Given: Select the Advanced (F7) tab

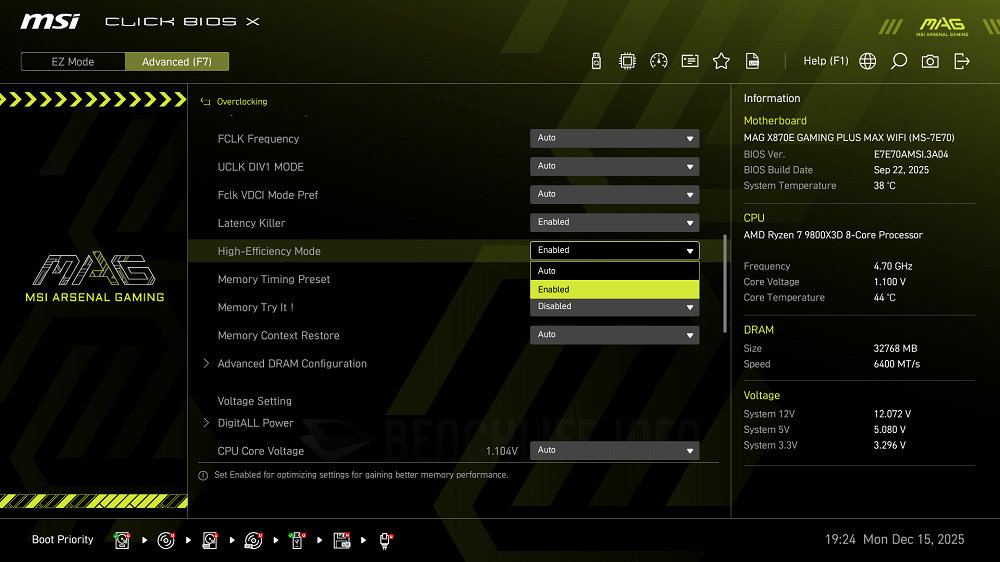Looking at the screenshot, I should (x=177, y=62).
